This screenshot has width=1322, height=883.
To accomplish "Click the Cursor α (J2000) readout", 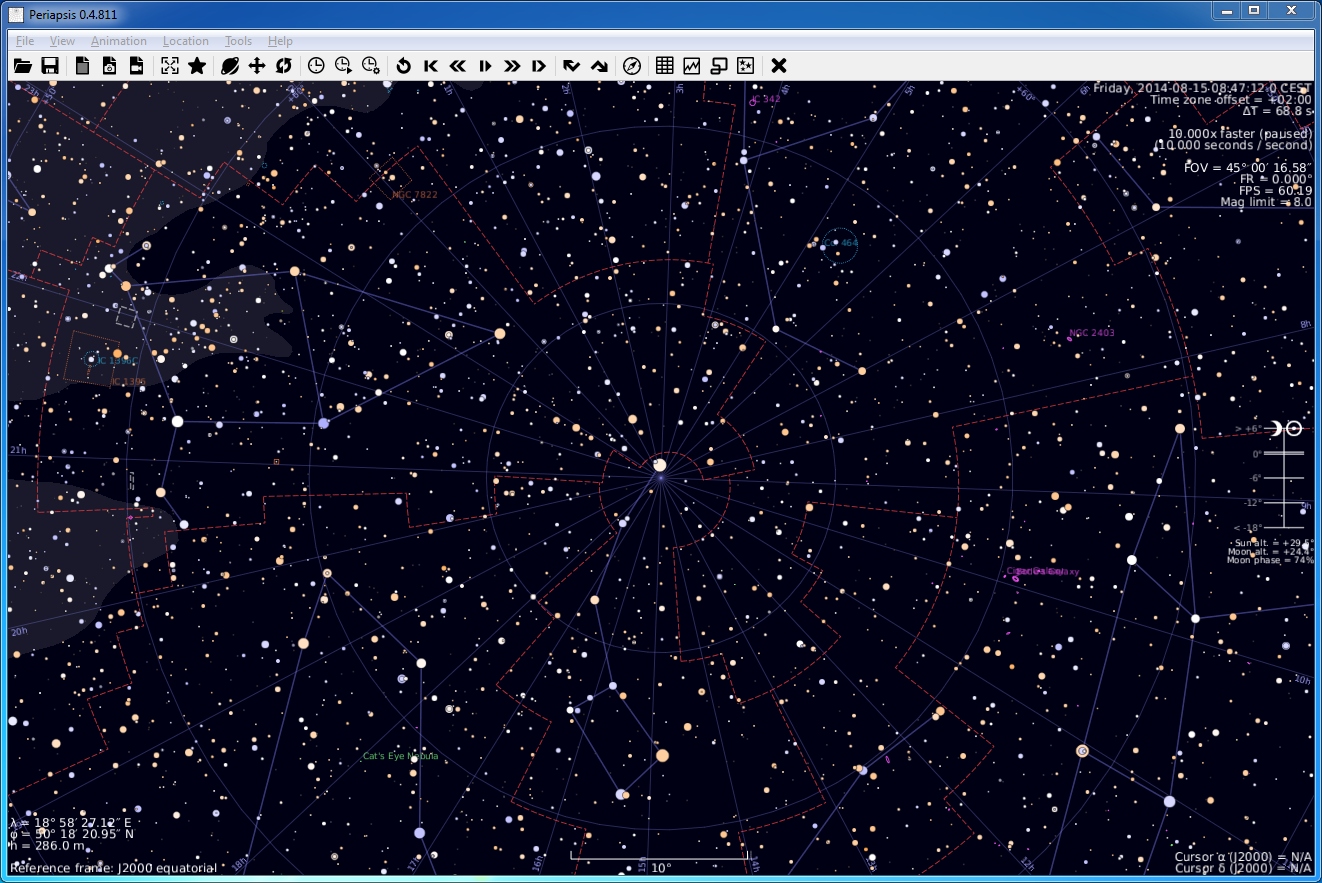I will click(1244, 857).
